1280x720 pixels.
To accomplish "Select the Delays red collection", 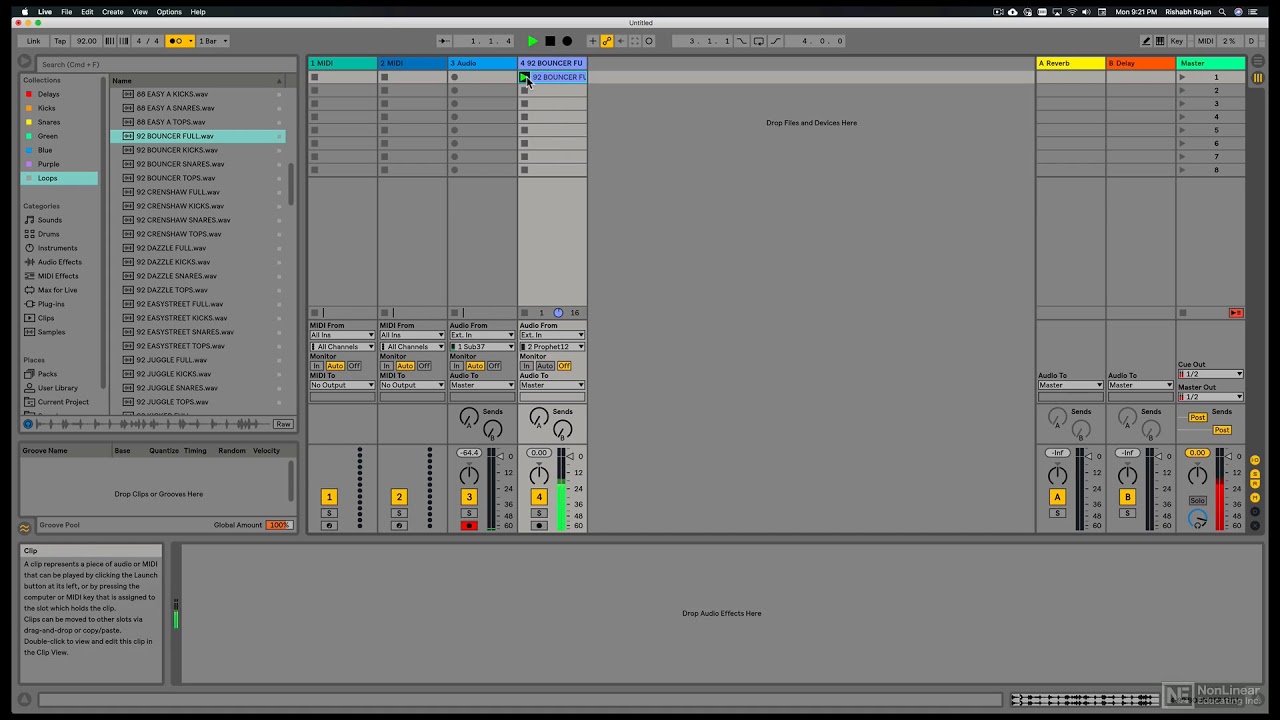I will coord(48,94).
